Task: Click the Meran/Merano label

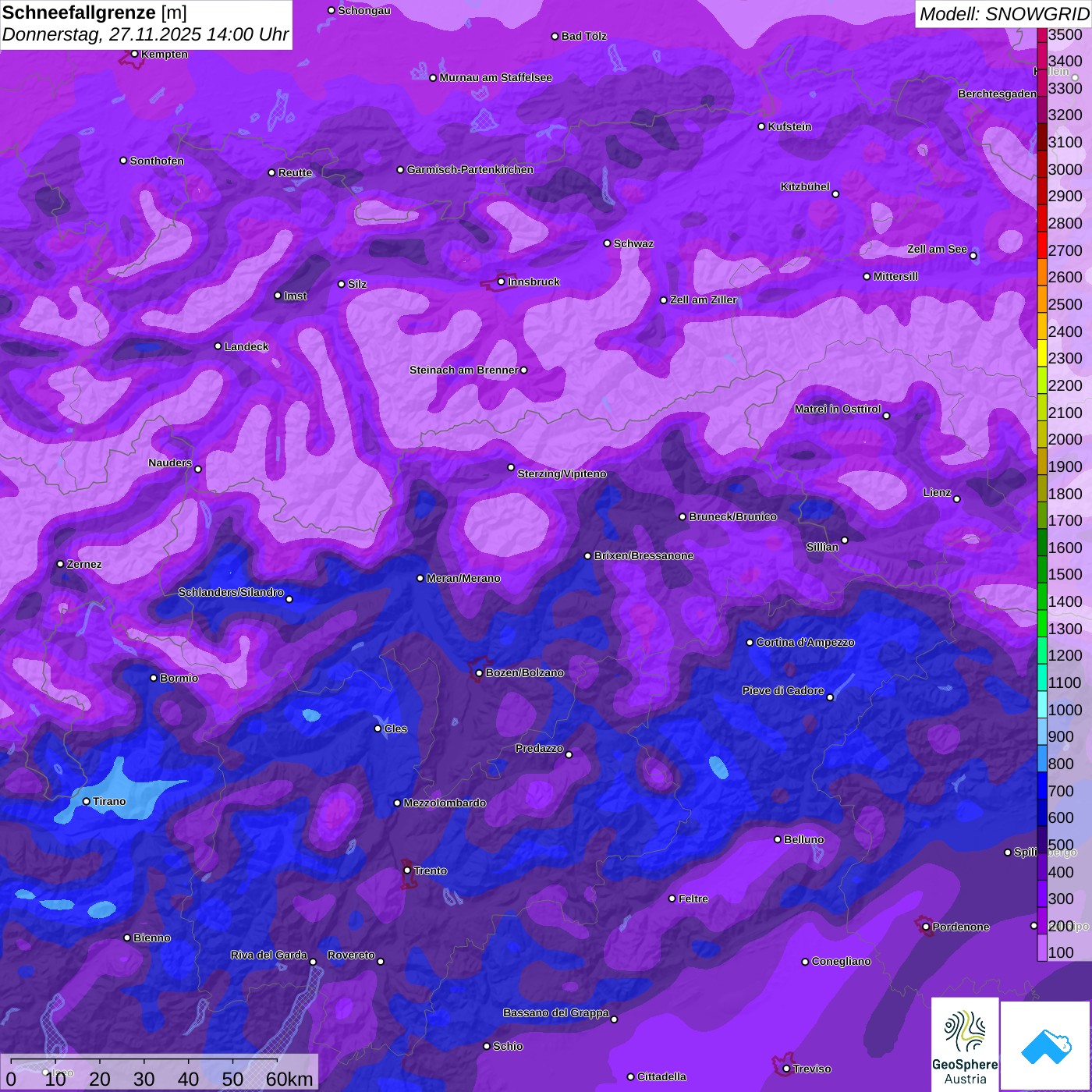Action: pos(463,578)
